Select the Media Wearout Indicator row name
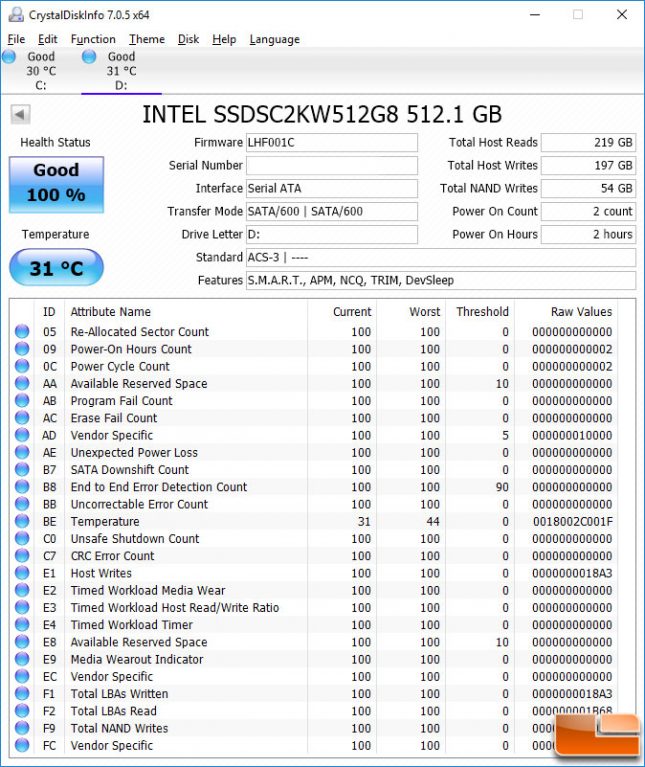This screenshot has height=767, width=645. coord(137,659)
